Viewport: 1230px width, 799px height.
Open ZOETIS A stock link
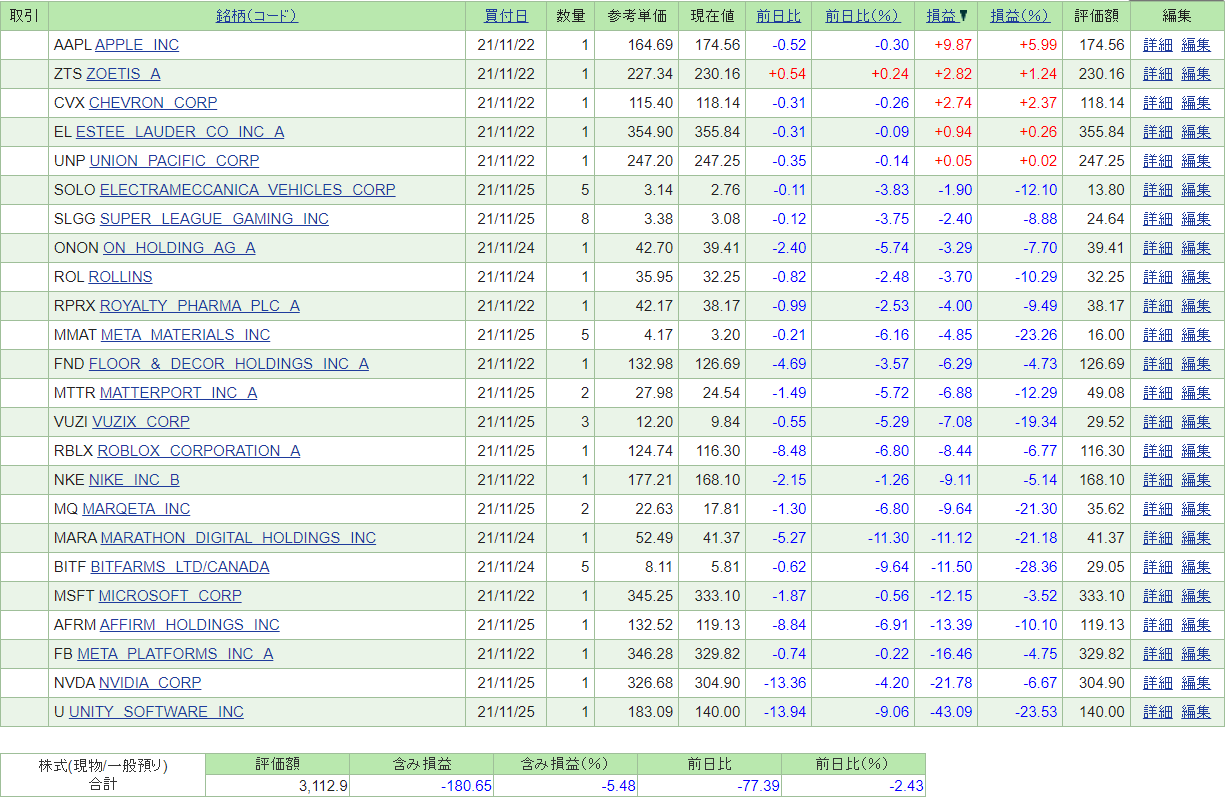coord(123,74)
